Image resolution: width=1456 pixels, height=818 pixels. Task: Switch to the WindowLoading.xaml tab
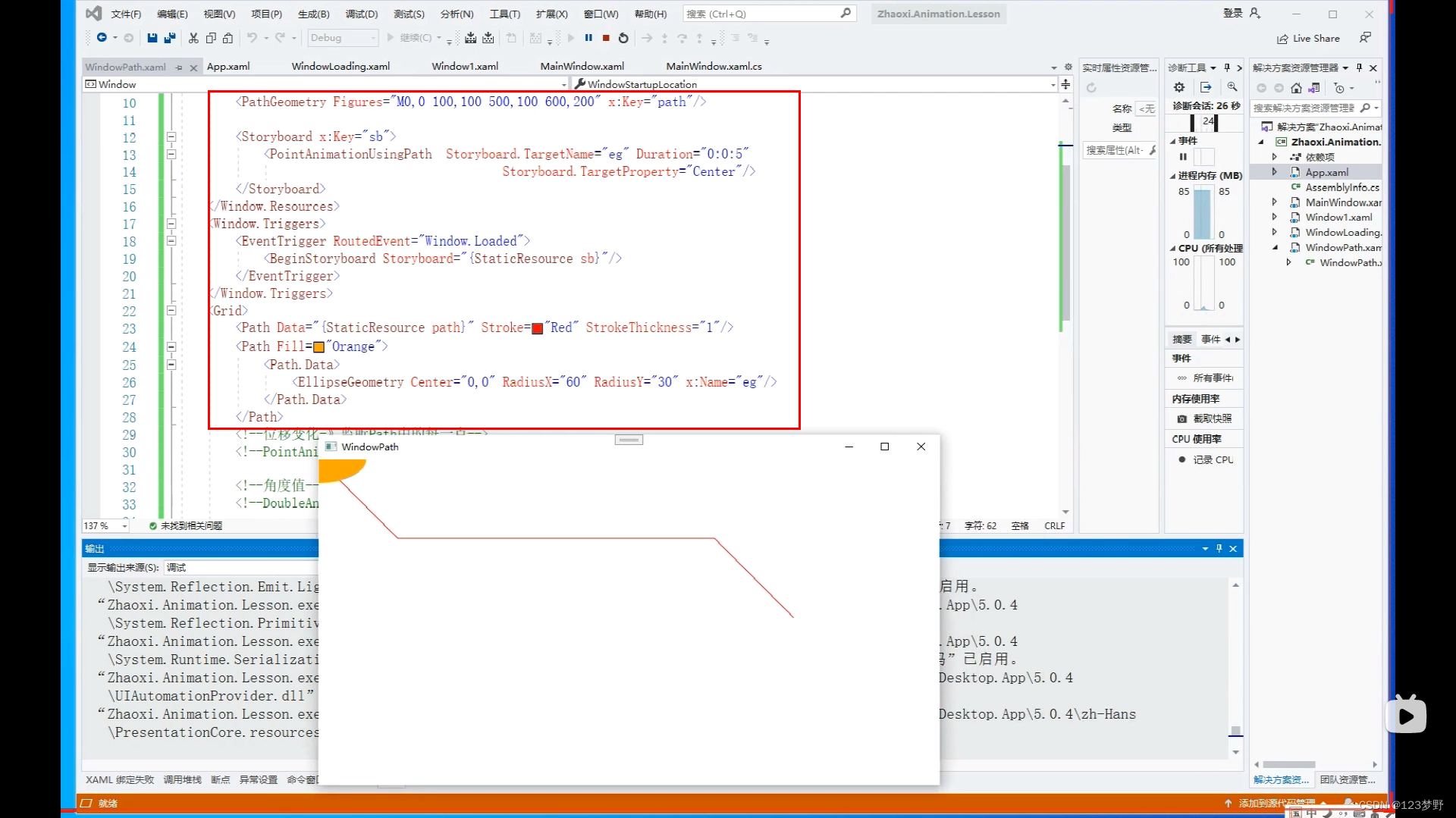[x=340, y=67]
